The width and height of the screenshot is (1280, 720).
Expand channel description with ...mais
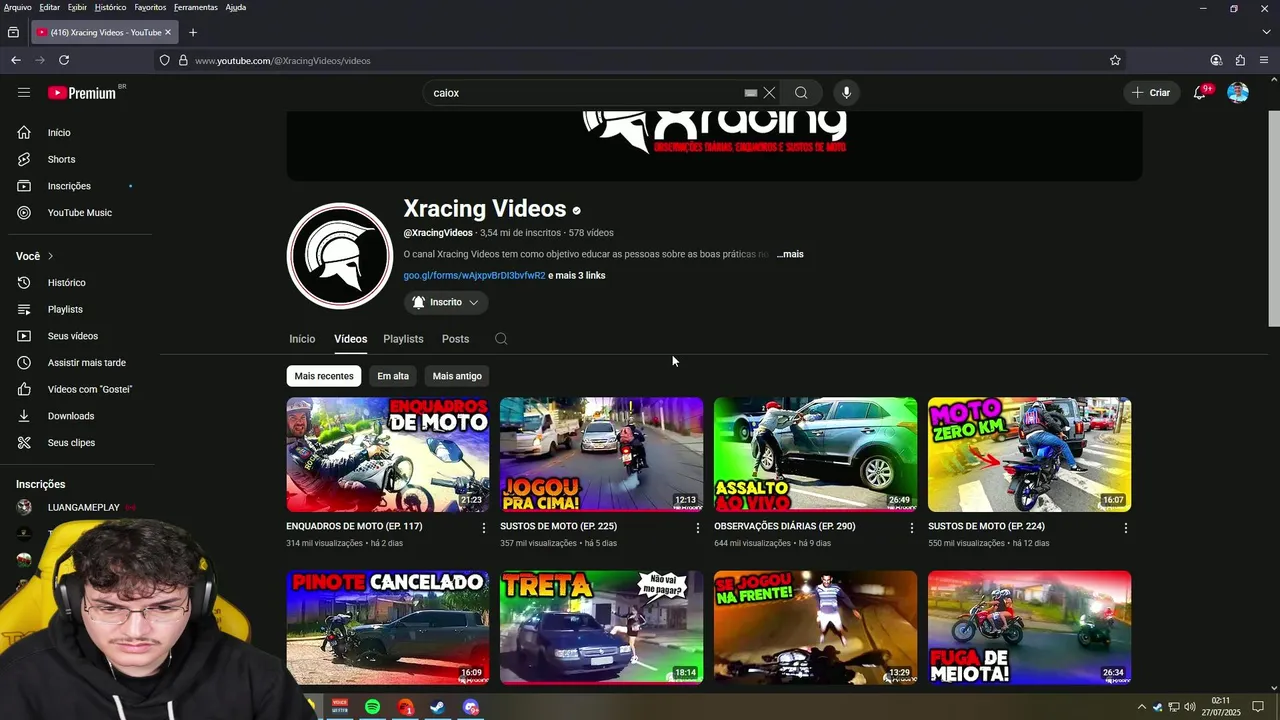pos(790,254)
